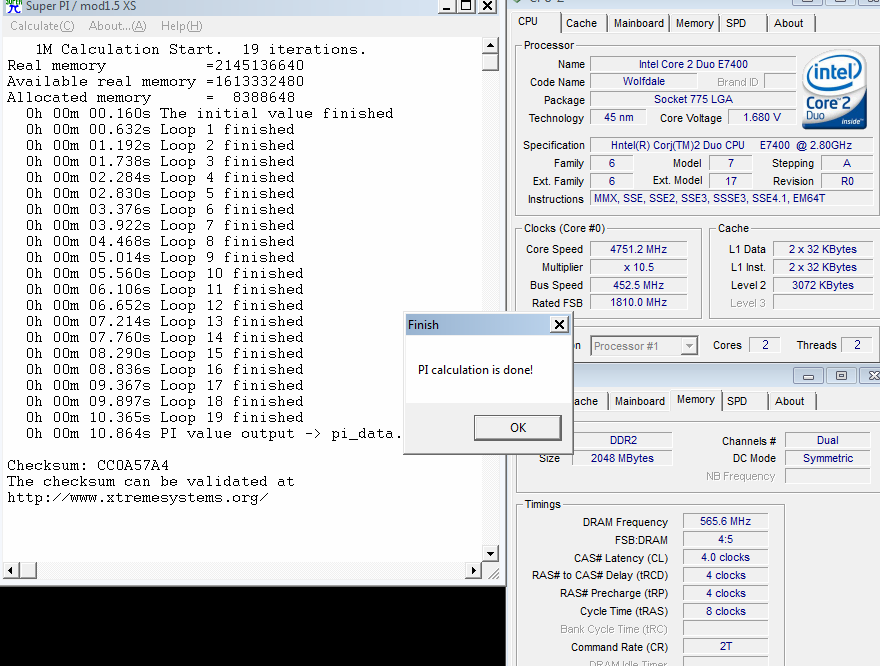This screenshot has height=666, width=880.
Task: Minimize the Super PI window
Action: pyautogui.click(x=447, y=6)
